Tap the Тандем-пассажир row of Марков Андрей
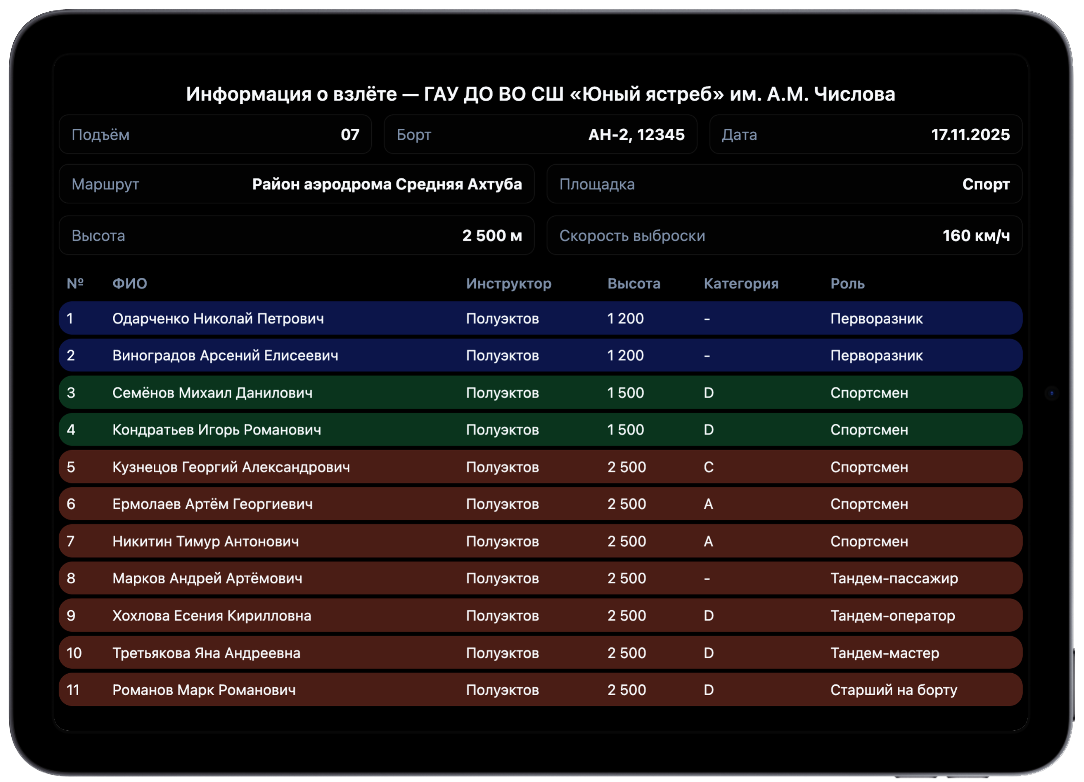The width and height of the screenshot is (1084, 782). point(540,578)
